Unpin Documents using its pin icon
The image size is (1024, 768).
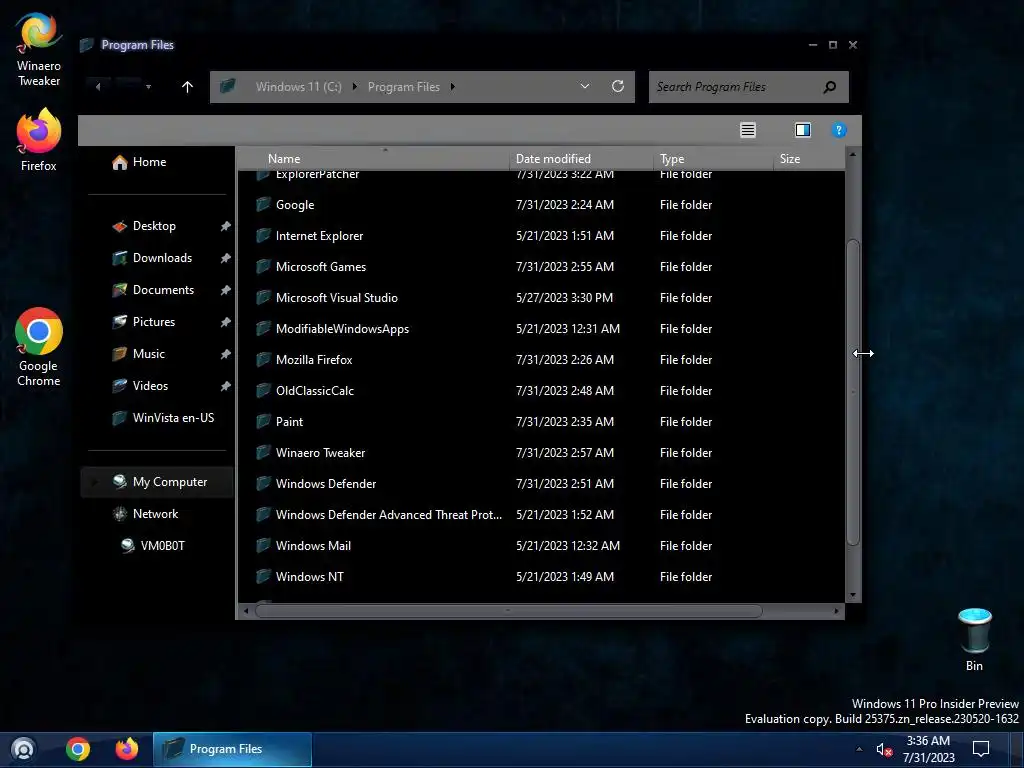click(225, 290)
